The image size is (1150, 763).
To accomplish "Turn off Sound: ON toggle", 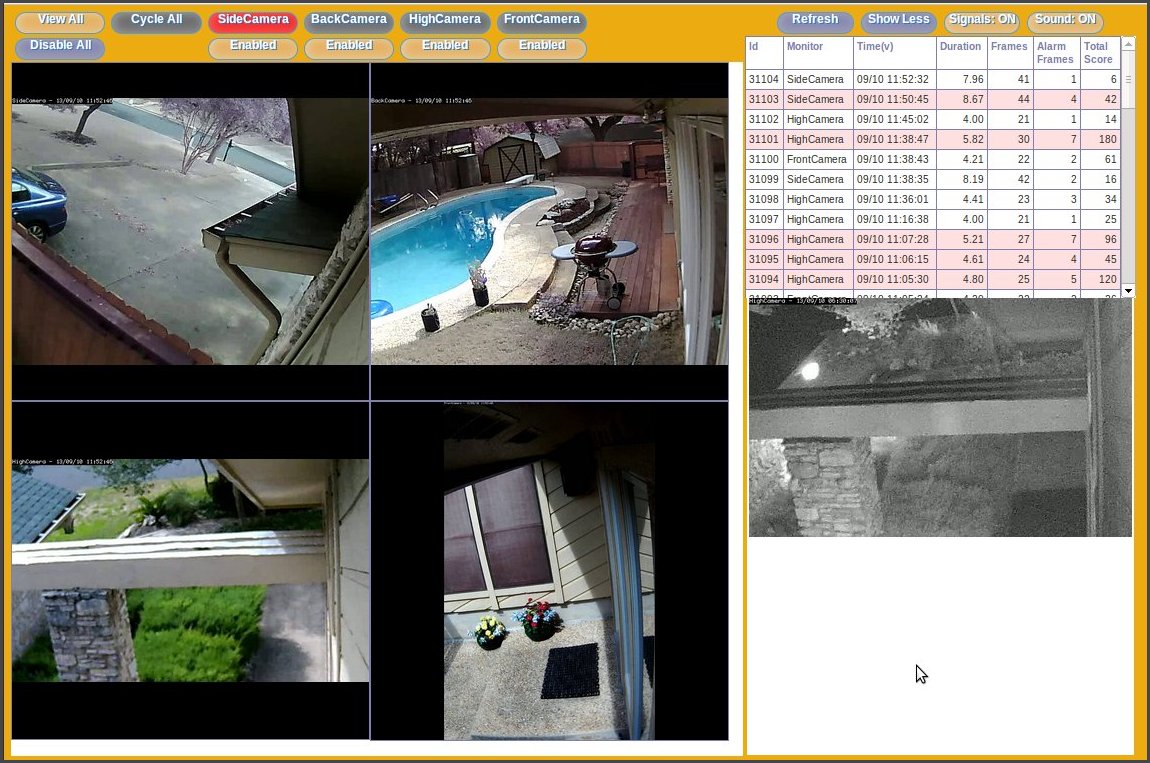I will (x=1066, y=21).
